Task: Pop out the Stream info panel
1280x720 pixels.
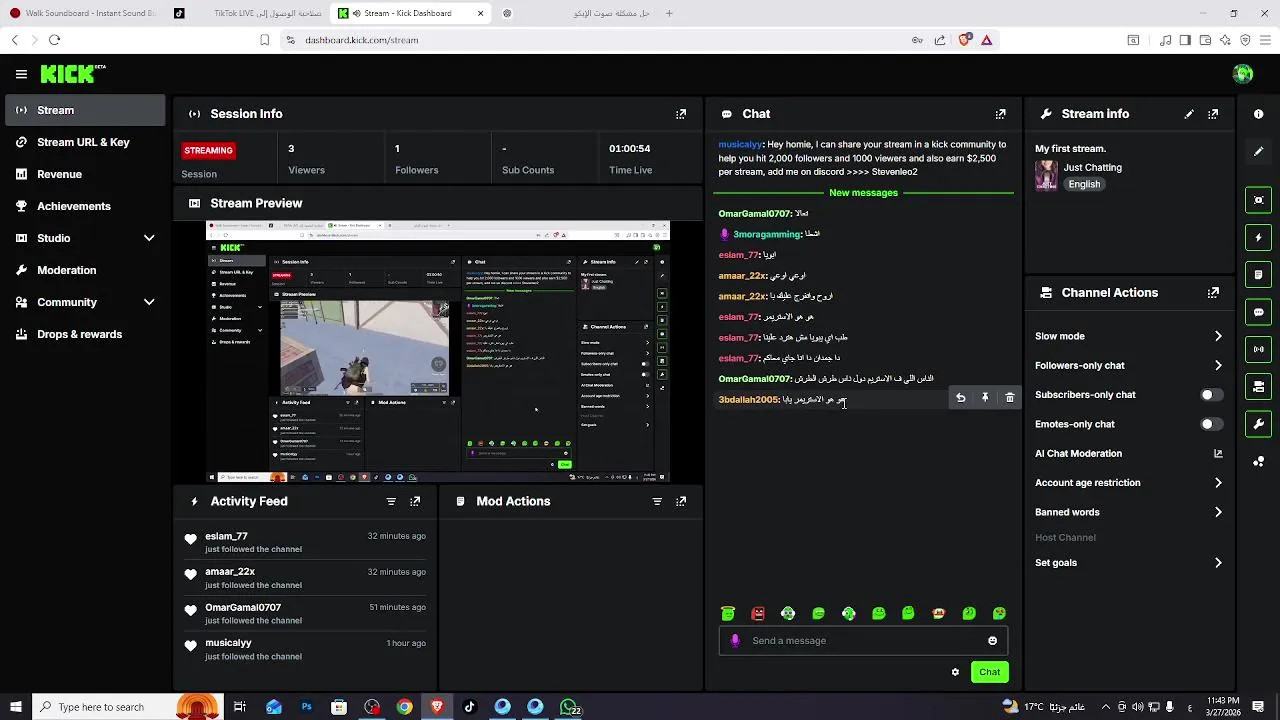Action: [1213, 114]
